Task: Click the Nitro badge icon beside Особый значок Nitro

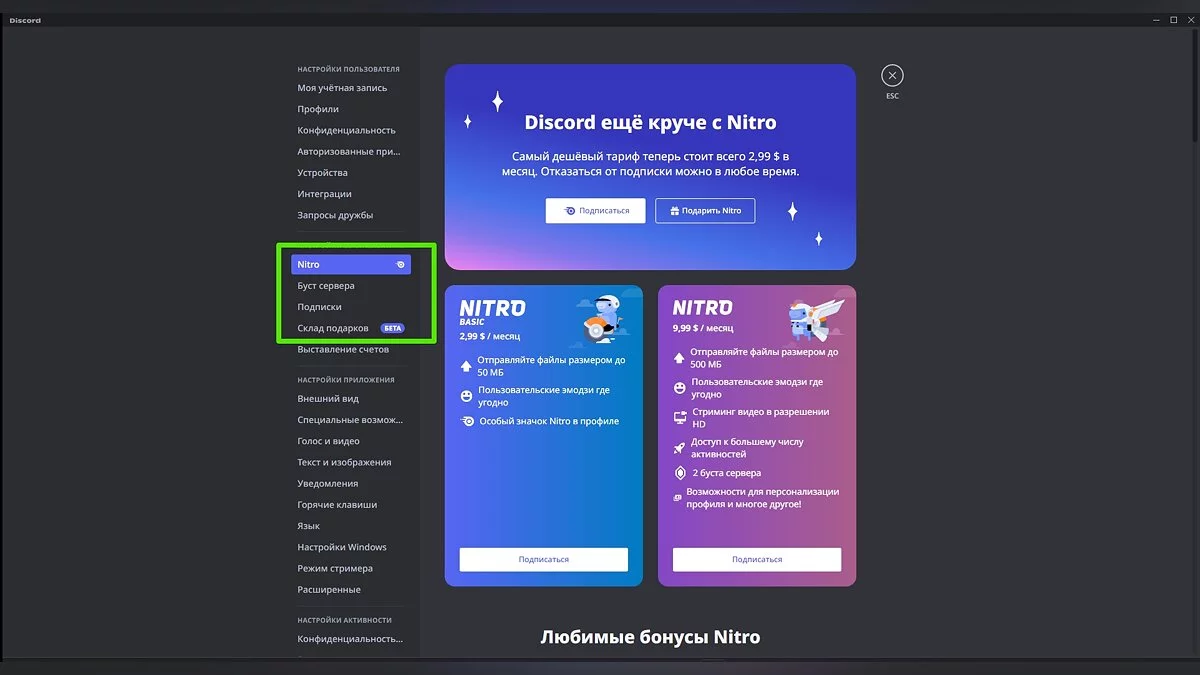Action: (x=466, y=421)
